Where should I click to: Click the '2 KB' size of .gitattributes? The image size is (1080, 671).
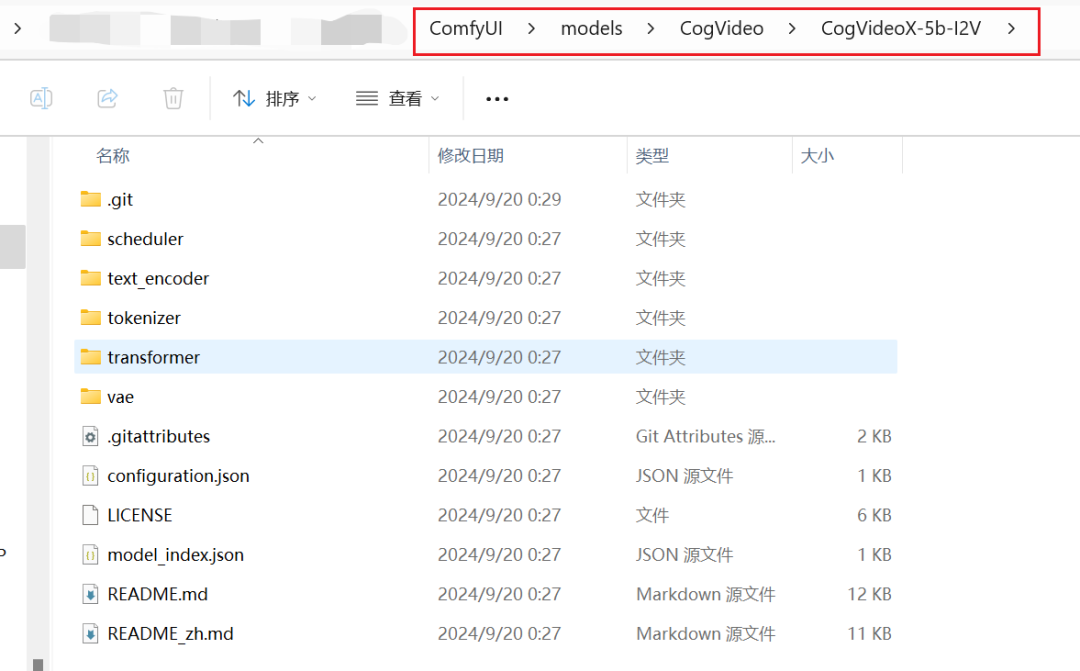(874, 436)
